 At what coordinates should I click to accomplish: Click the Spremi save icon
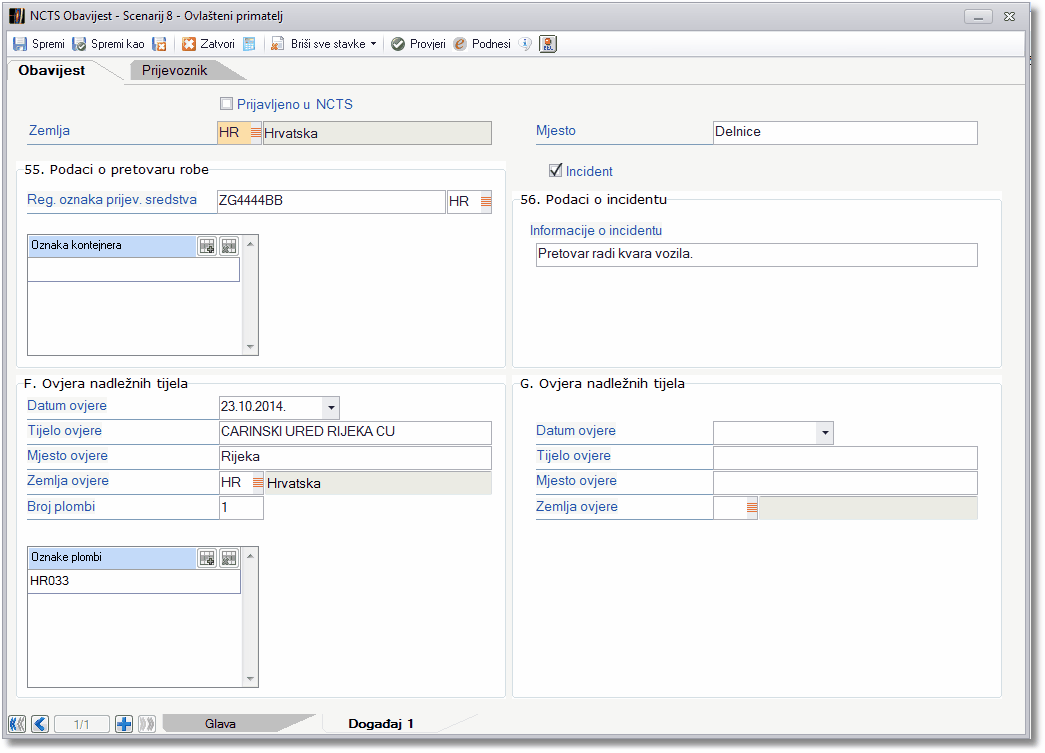(x=20, y=44)
